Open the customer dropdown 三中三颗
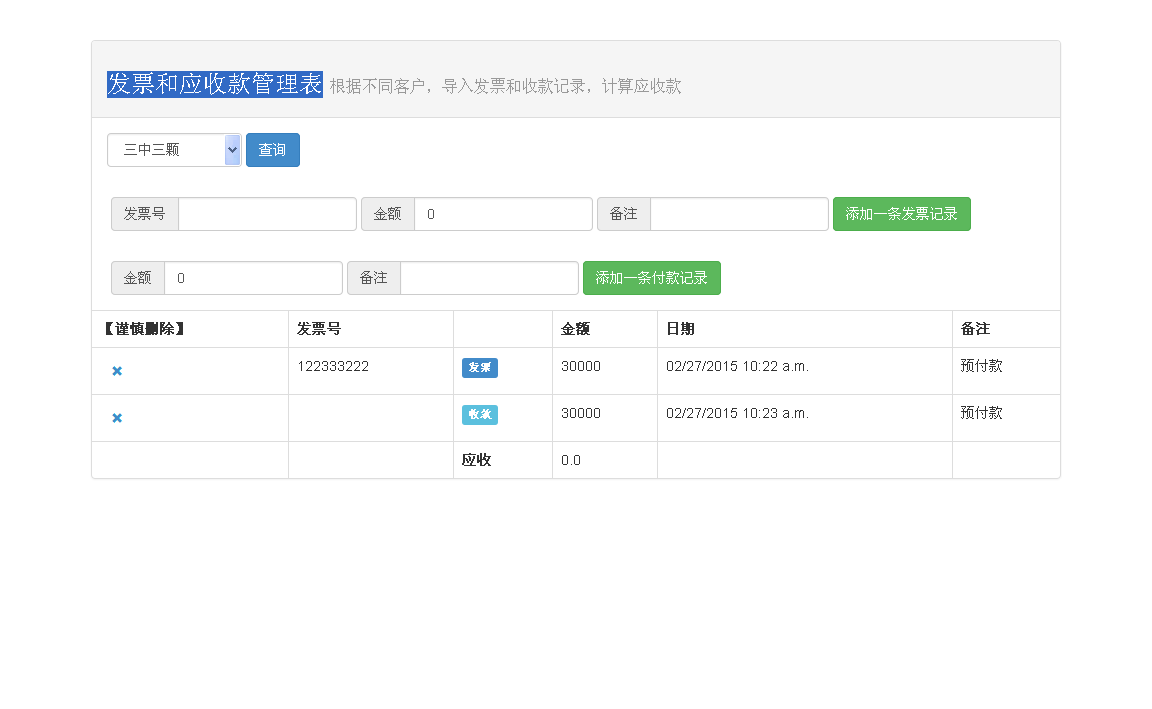 click(x=174, y=150)
